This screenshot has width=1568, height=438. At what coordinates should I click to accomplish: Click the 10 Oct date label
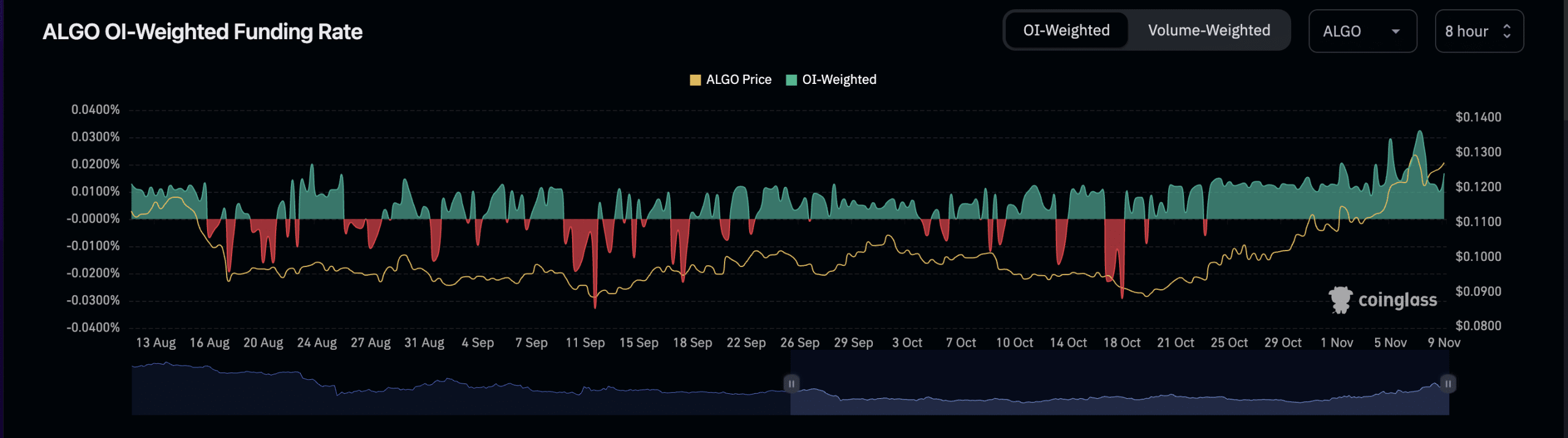click(x=1015, y=343)
